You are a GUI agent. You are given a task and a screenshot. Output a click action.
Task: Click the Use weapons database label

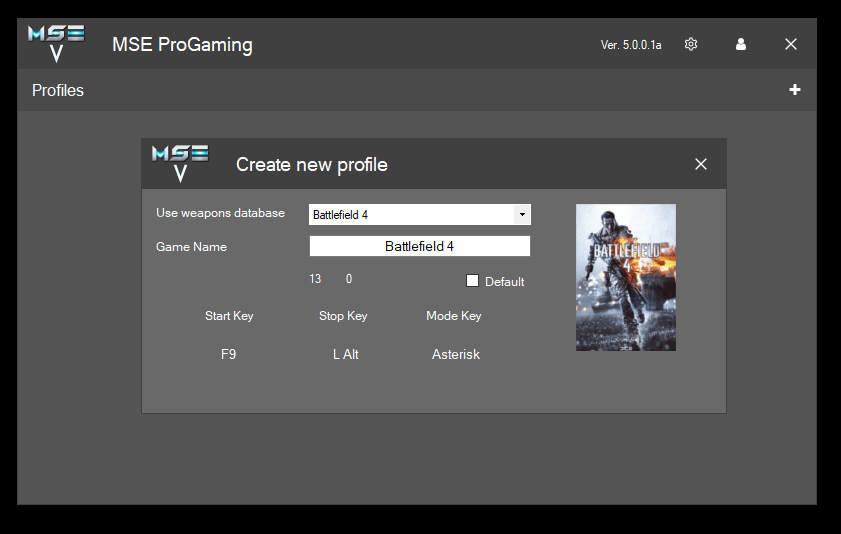point(220,213)
